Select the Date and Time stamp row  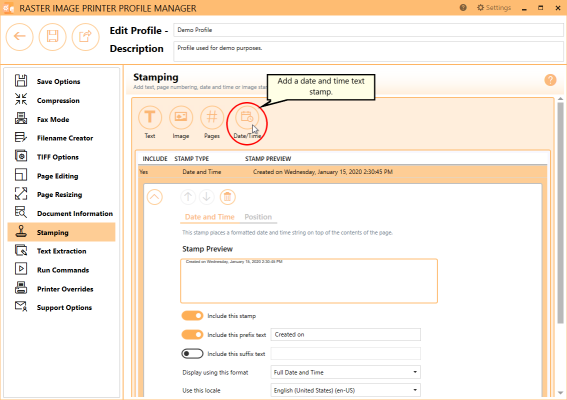coord(342,172)
